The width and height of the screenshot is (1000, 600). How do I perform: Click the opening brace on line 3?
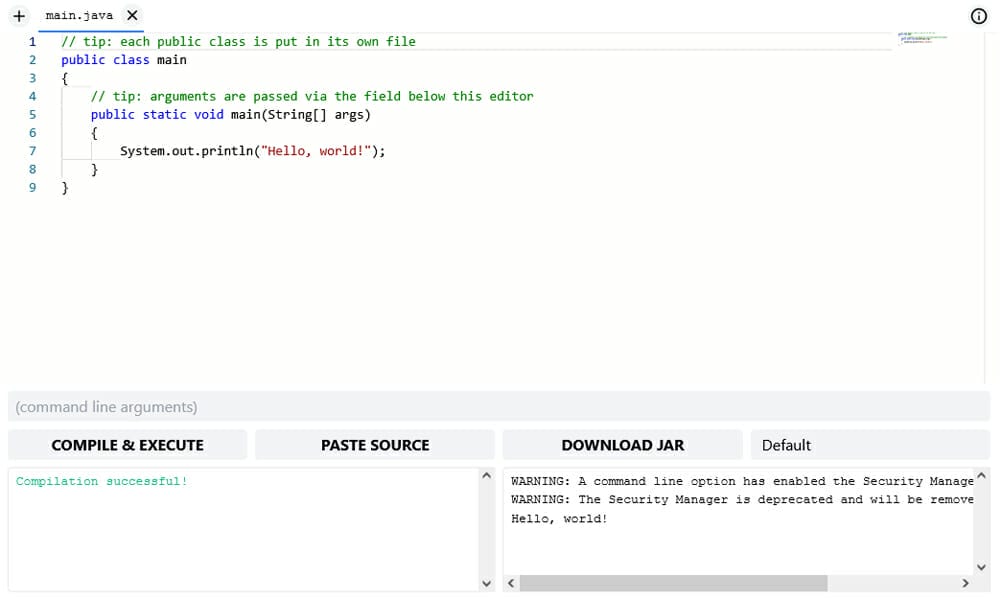[x=64, y=78]
